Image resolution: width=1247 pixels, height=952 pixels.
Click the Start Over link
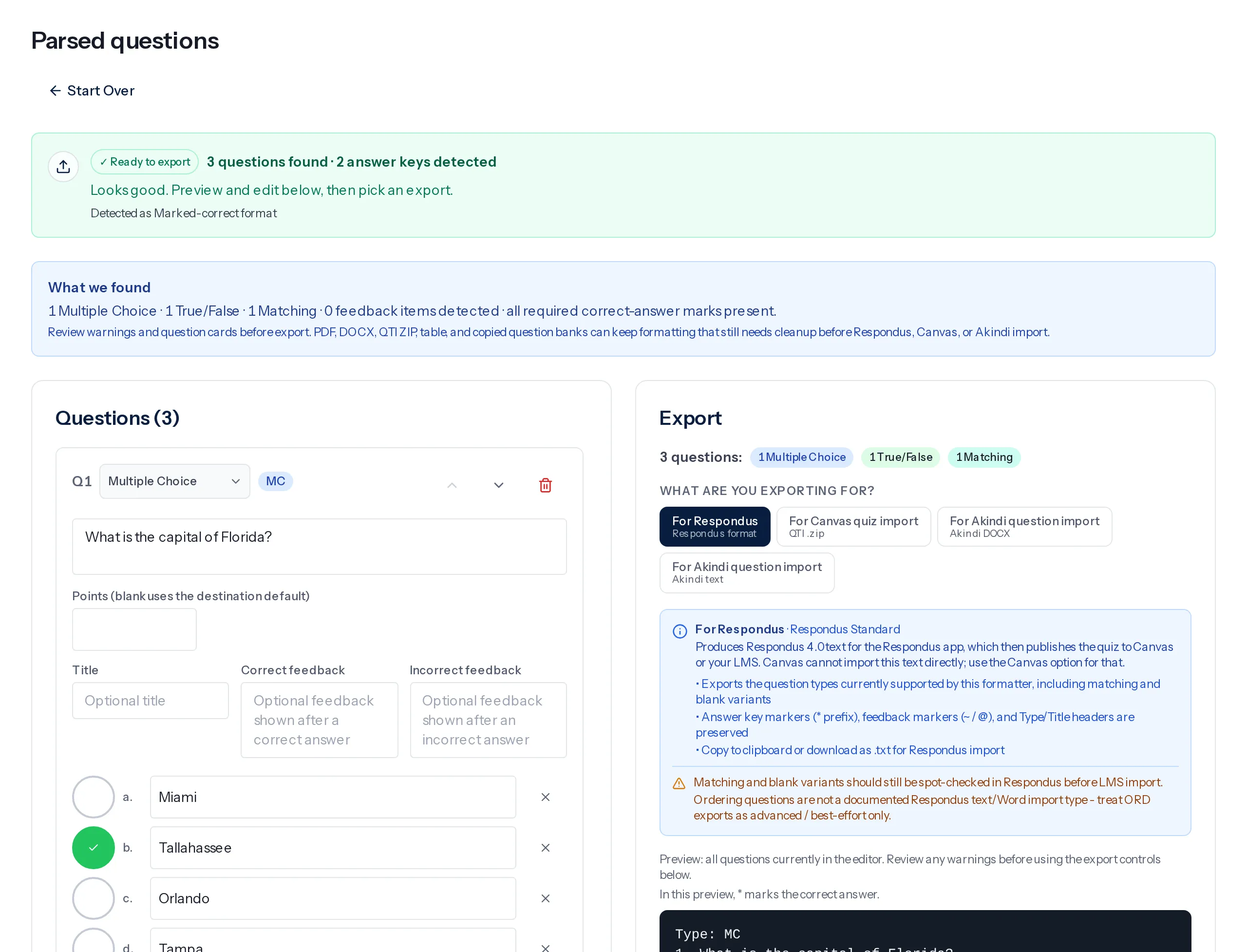tap(92, 91)
